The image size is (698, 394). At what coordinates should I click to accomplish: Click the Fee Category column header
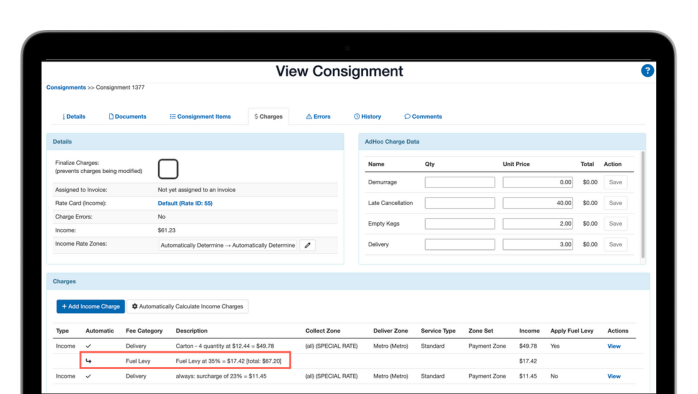coord(144,331)
